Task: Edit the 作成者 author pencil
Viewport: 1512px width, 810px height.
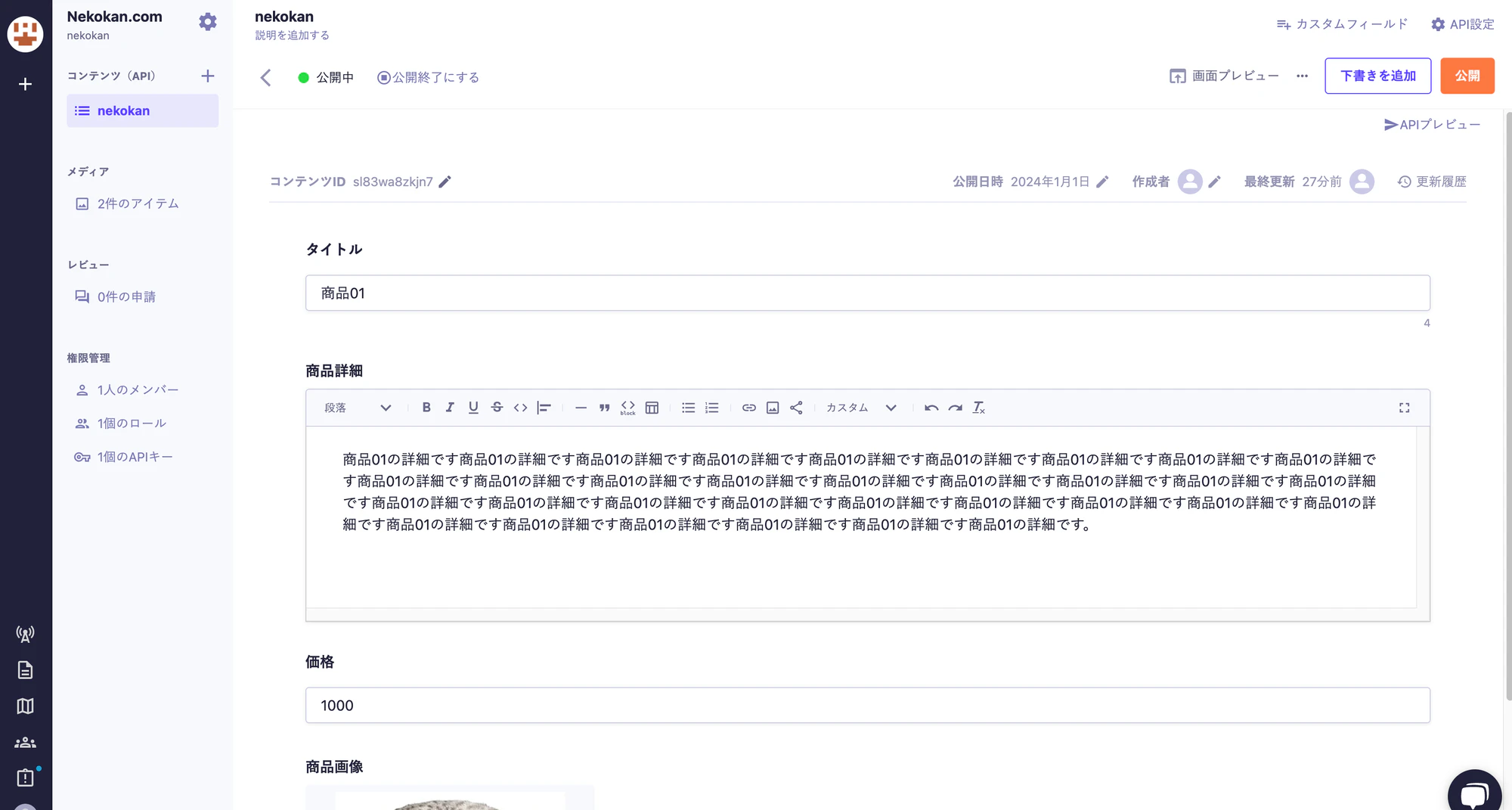Action: 1214,182
